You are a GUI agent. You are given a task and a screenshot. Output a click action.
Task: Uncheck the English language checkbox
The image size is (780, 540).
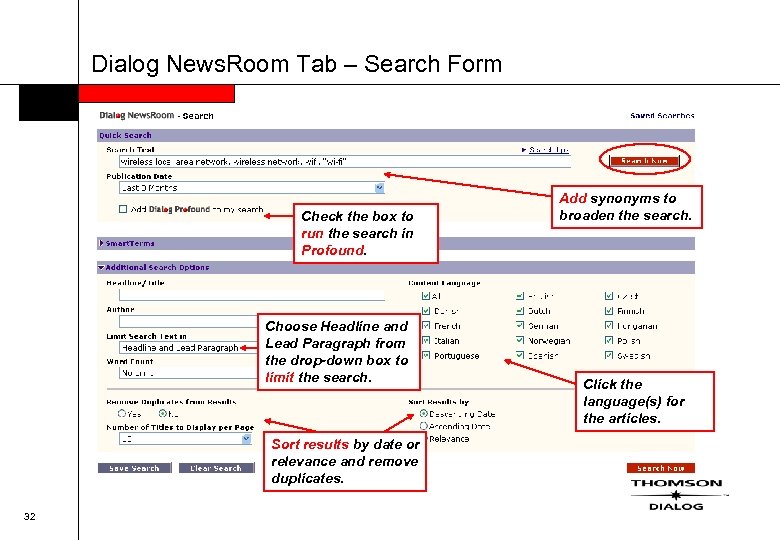click(x=520, y=296)
